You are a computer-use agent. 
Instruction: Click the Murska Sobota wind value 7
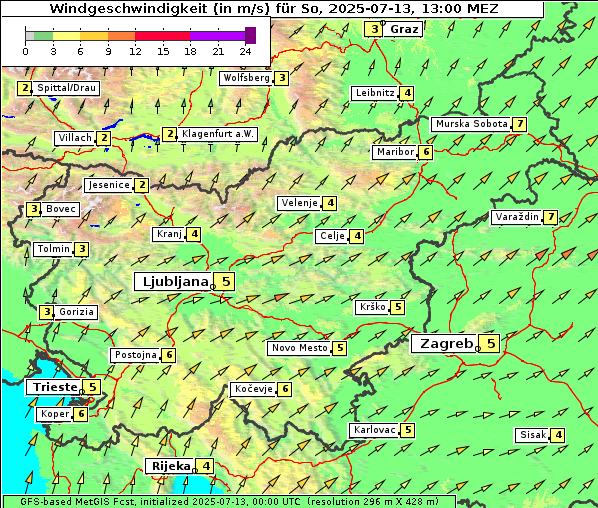(519, 124)
